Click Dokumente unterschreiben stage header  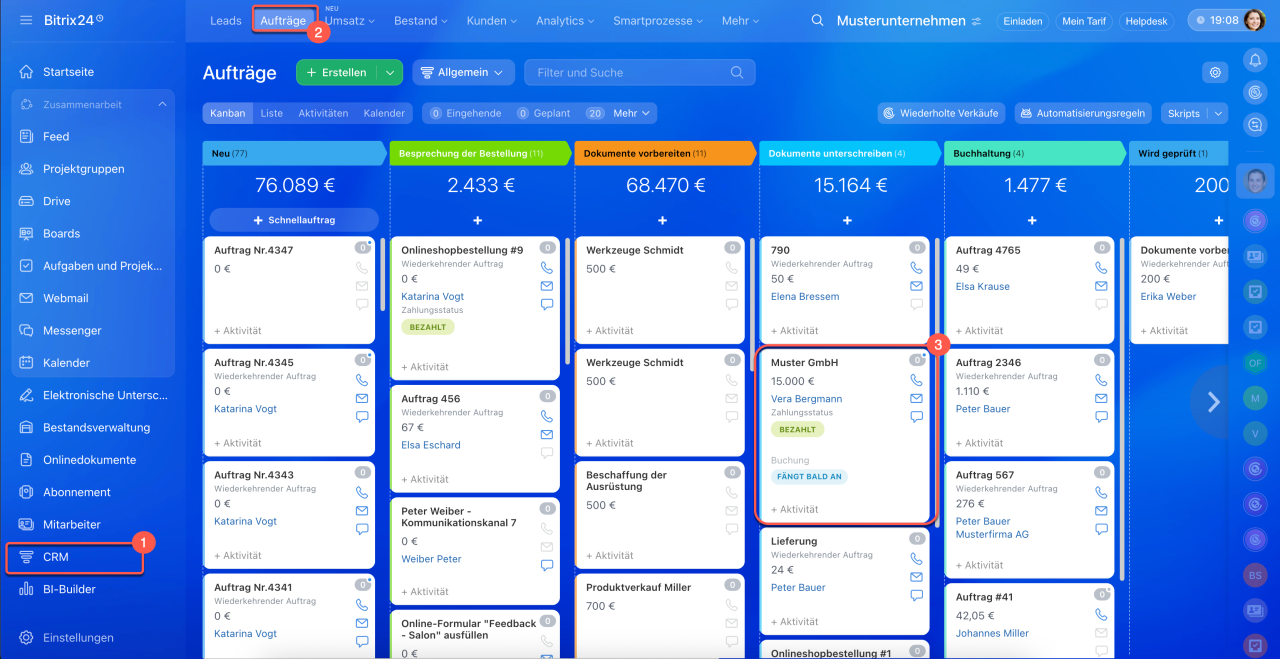(849, 153)
